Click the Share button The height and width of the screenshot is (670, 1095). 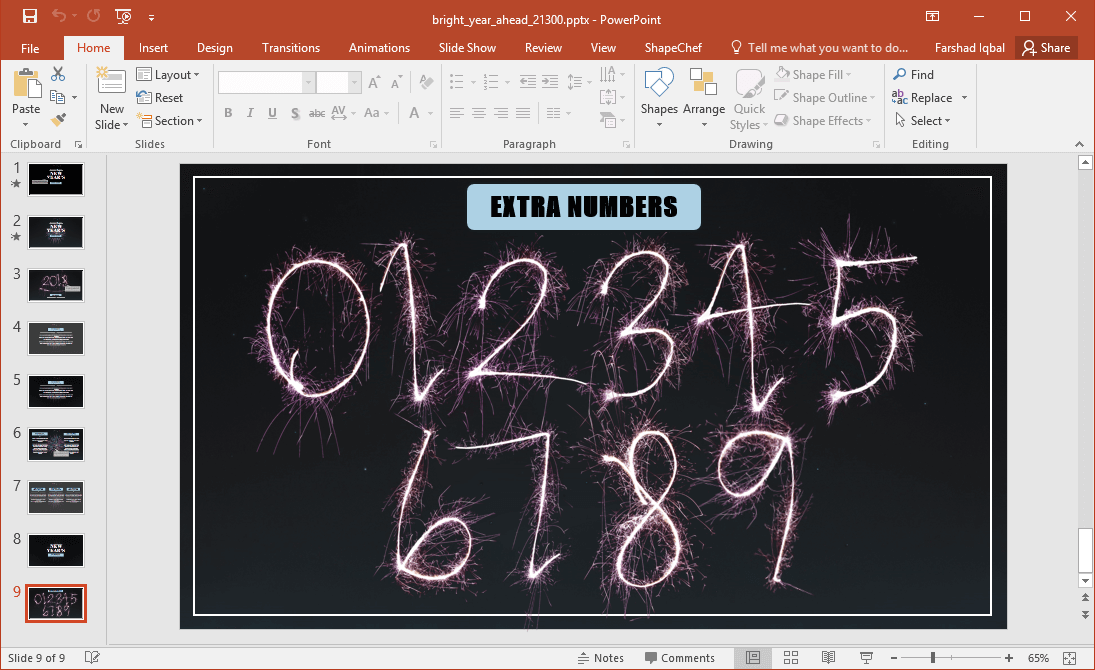click(1046, 48)
